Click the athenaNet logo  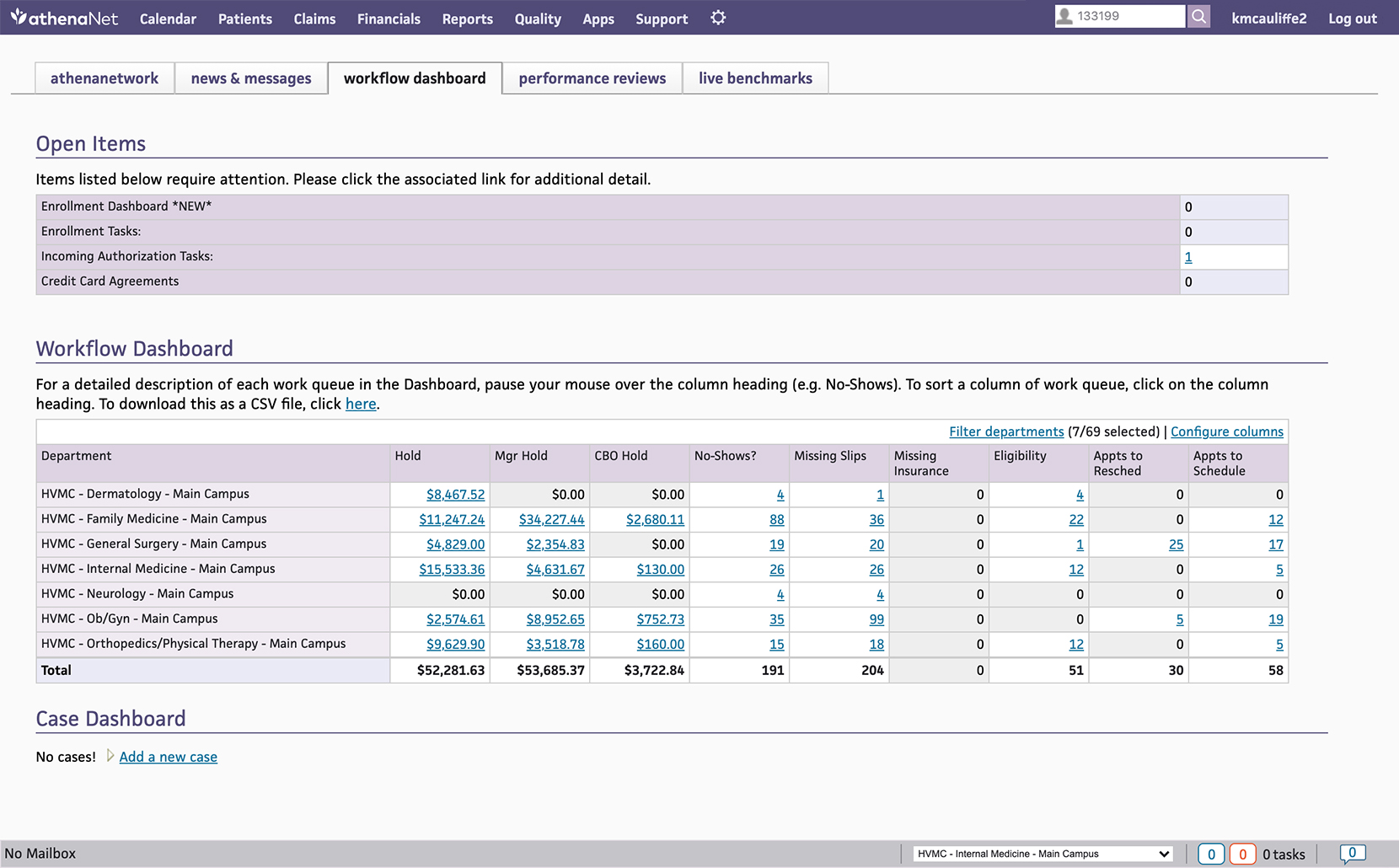[64, 18]
